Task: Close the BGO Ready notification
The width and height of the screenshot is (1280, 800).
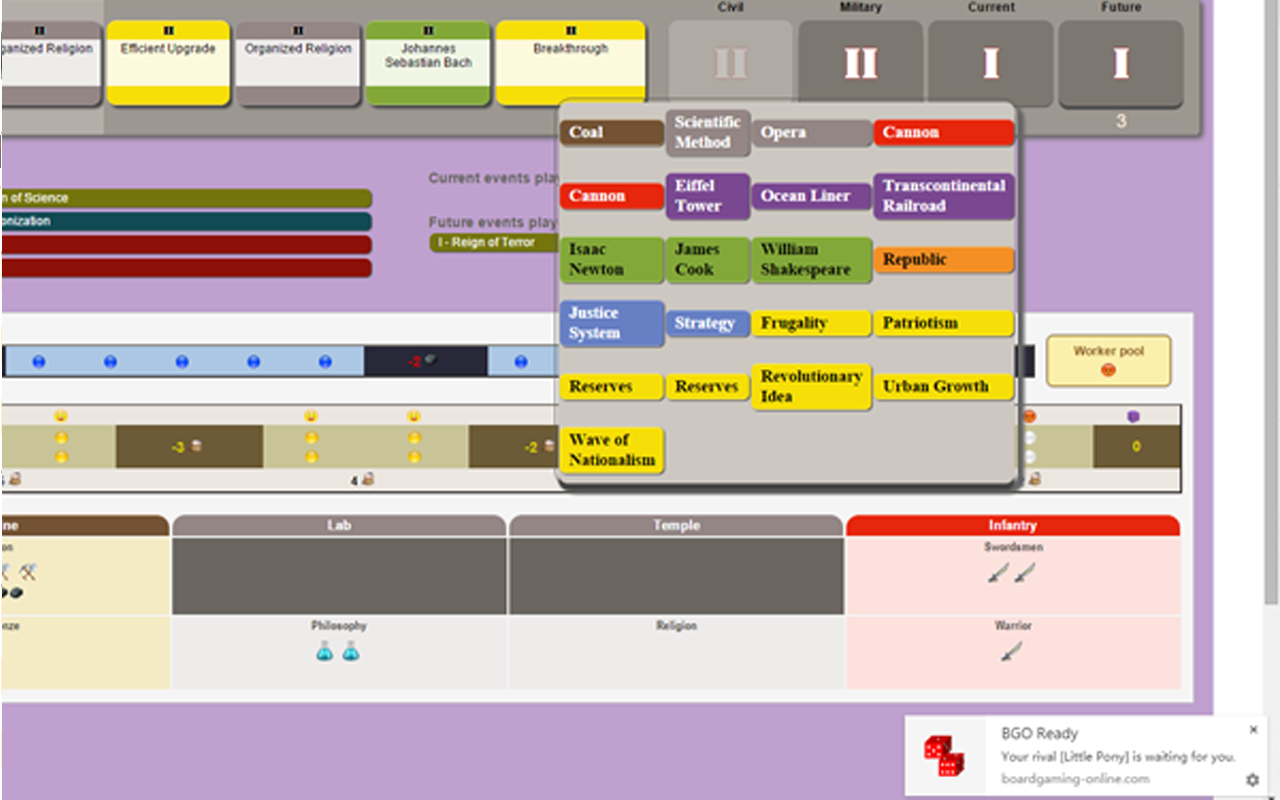Action: (1253, 730)
